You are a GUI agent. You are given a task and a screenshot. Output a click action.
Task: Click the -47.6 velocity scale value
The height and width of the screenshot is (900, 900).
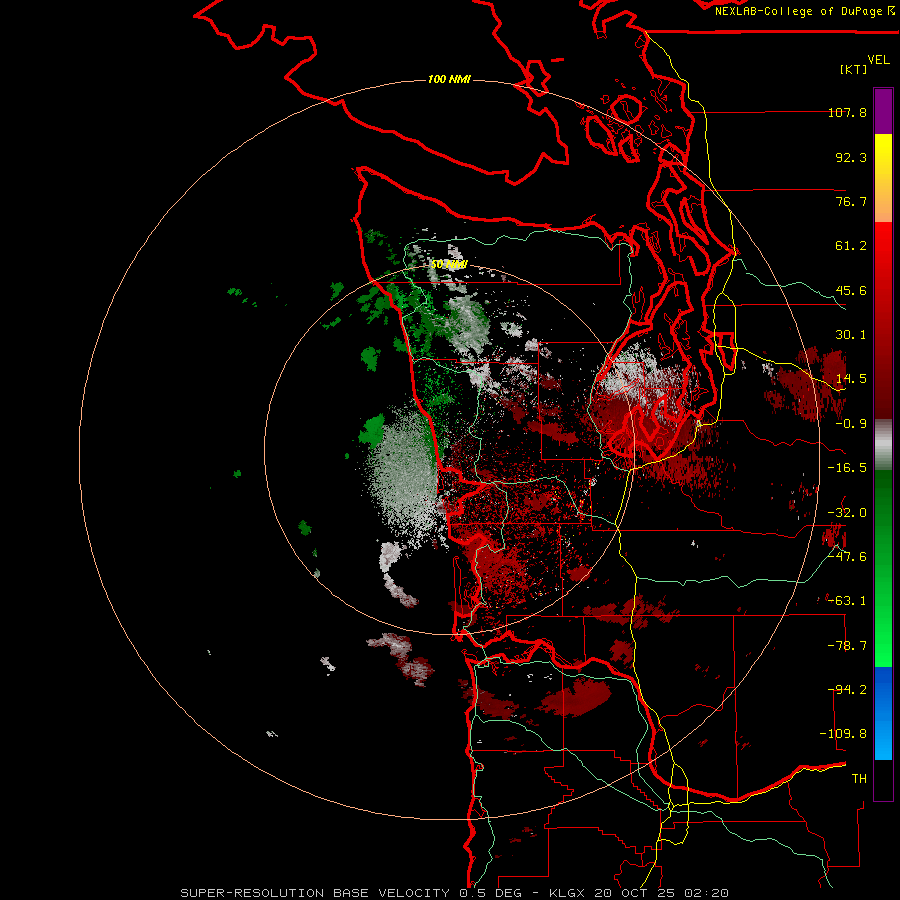(847, 557)
